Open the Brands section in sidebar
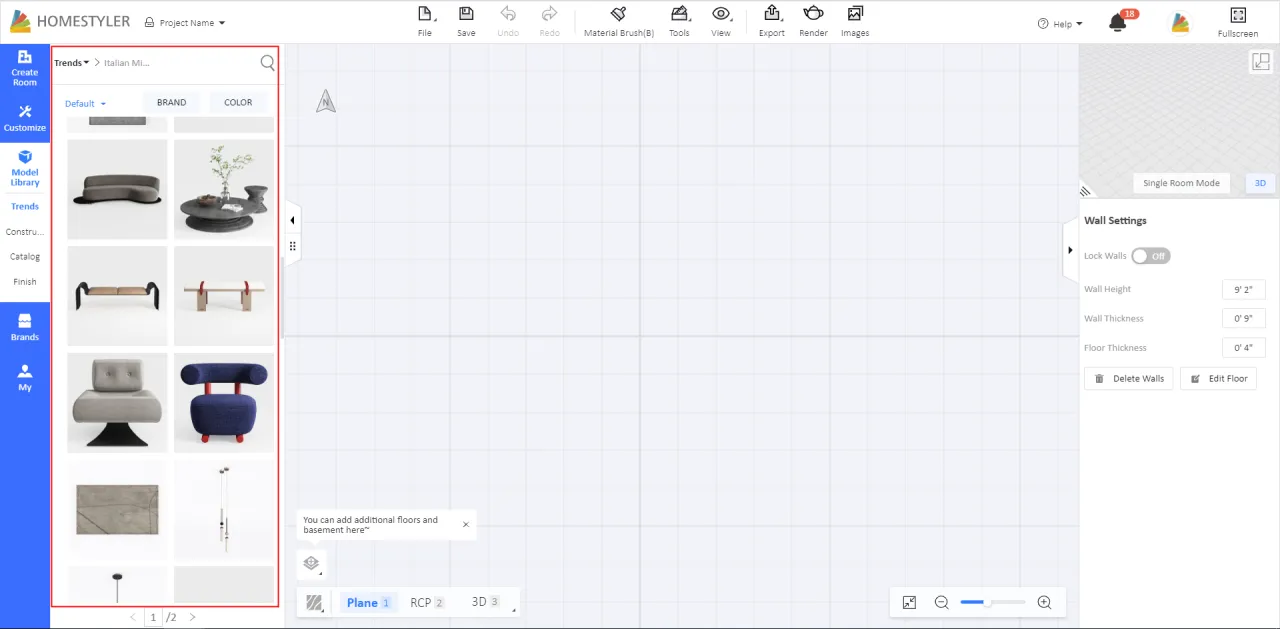The image size is (1280, 629). click(x=25, y=327)
